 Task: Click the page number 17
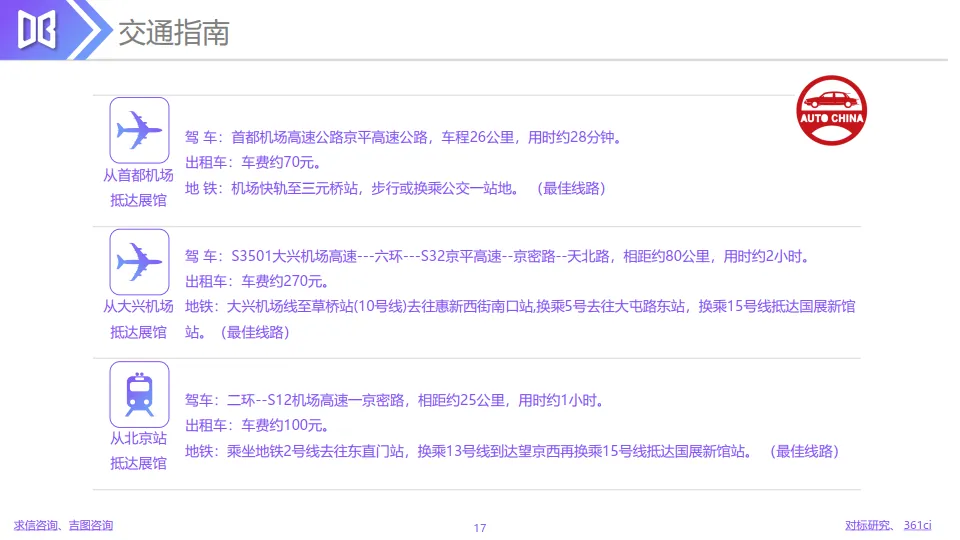tap(480, 528)
